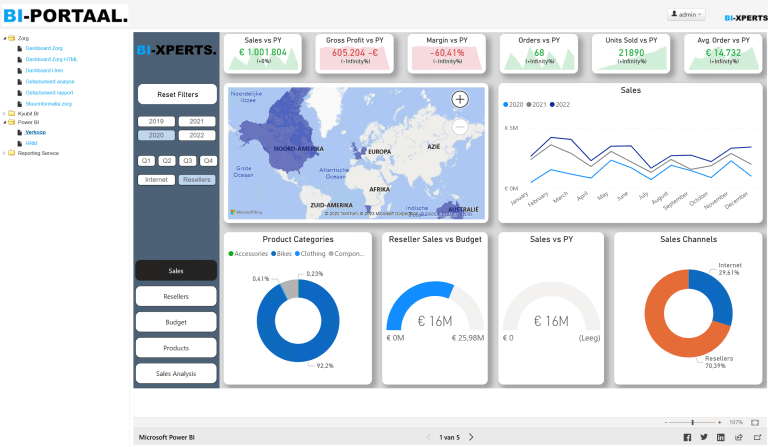Viewport: 768px width, 447px height.
Task: Open the admin user dropdown
Action: click(x=688, y=14)
